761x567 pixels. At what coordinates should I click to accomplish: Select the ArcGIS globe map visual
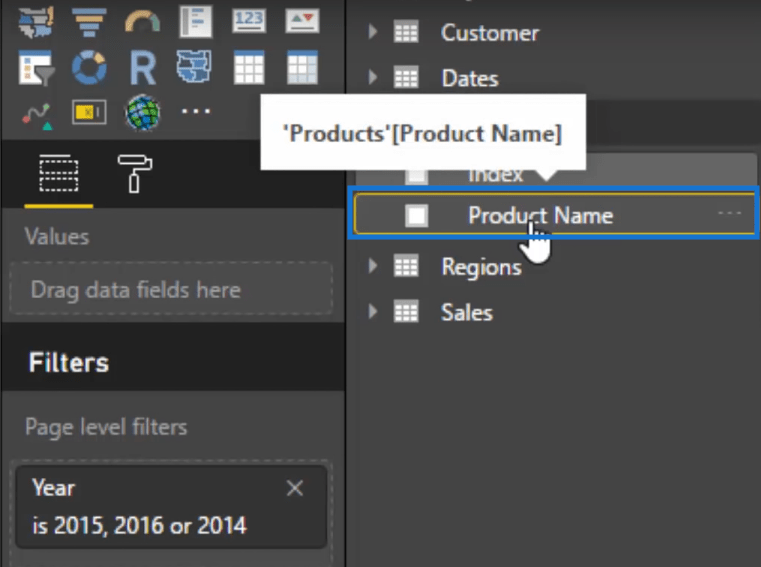click(142, 113)
